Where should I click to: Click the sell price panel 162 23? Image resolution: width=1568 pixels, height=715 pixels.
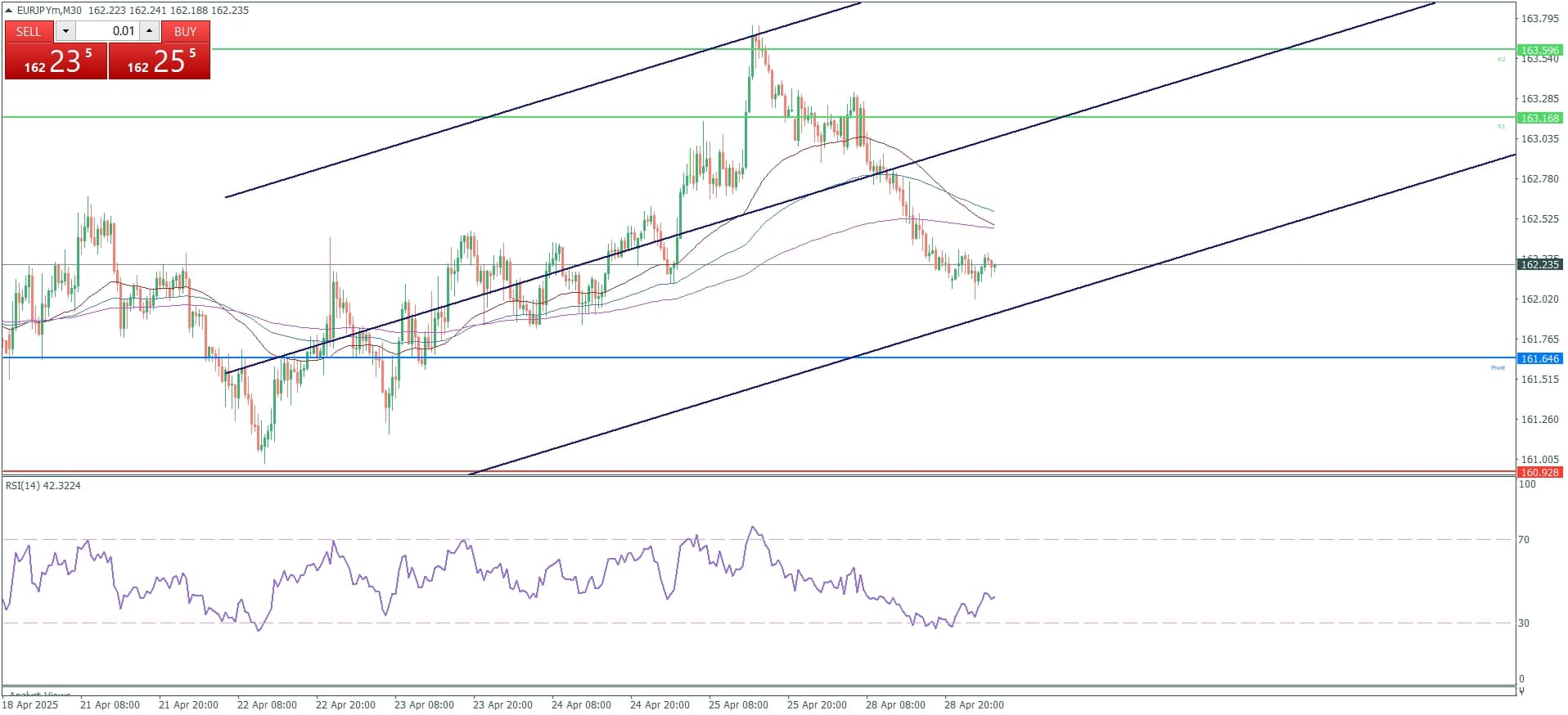(56, 61)
